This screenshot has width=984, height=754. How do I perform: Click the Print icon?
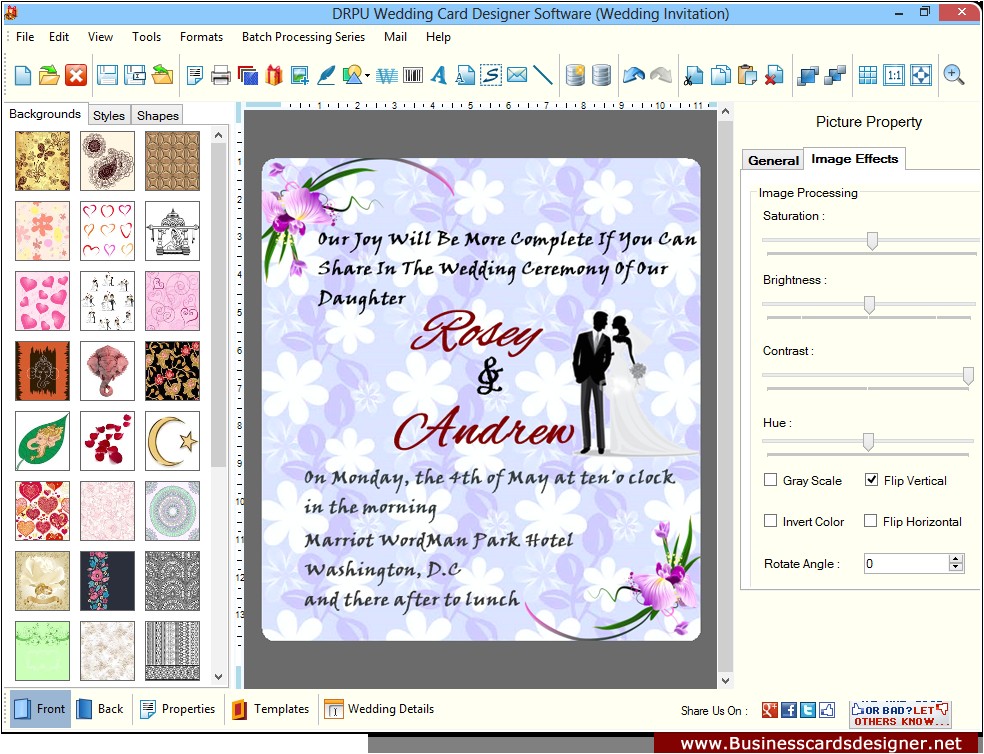pyautogui.click(x=219, y=75)
